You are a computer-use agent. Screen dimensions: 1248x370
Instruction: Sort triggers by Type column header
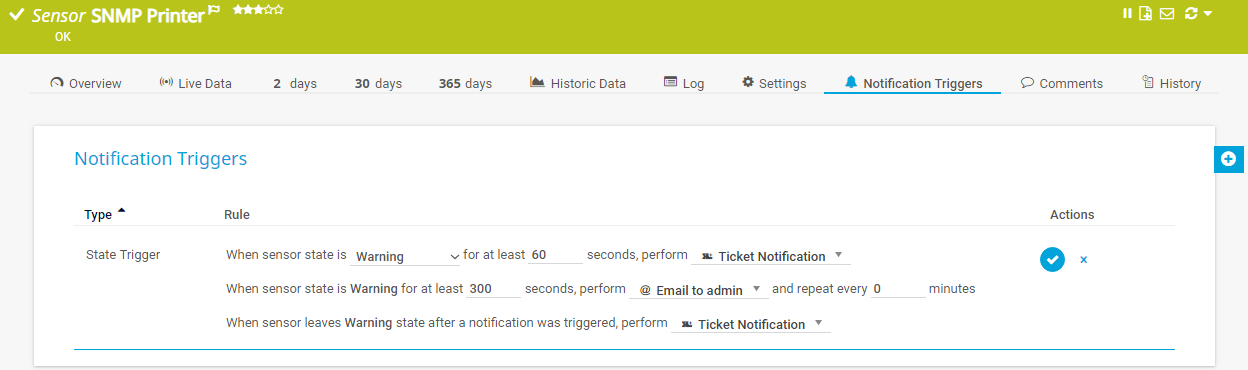click(98, 214)
